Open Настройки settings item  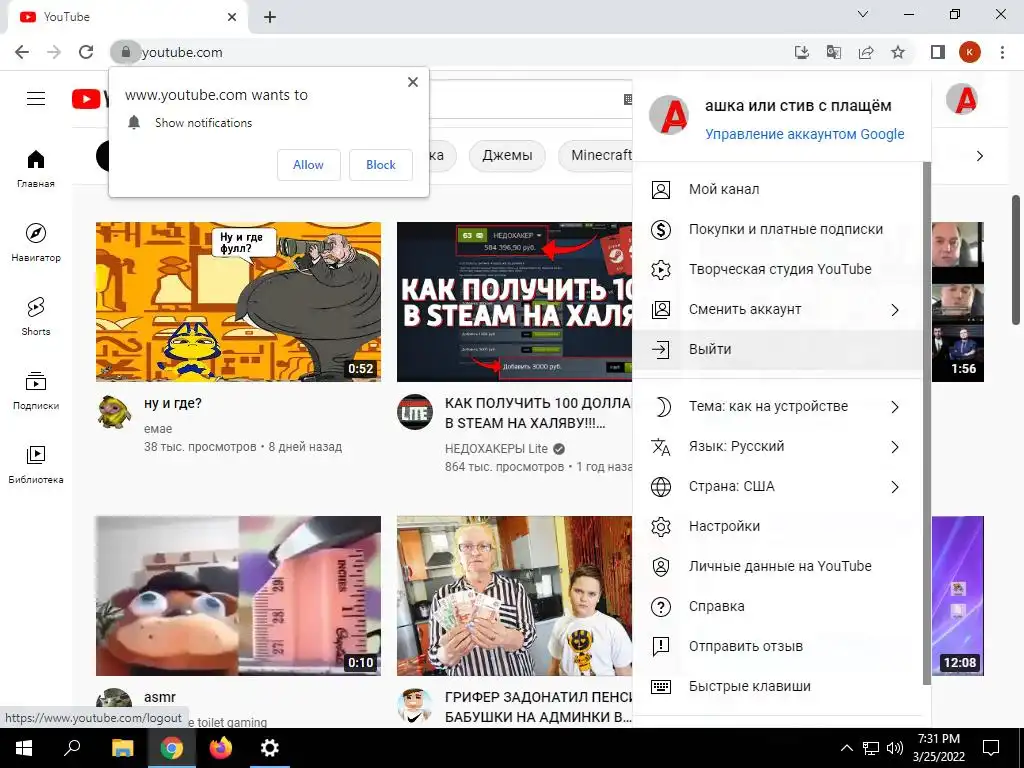pos(777,526)
